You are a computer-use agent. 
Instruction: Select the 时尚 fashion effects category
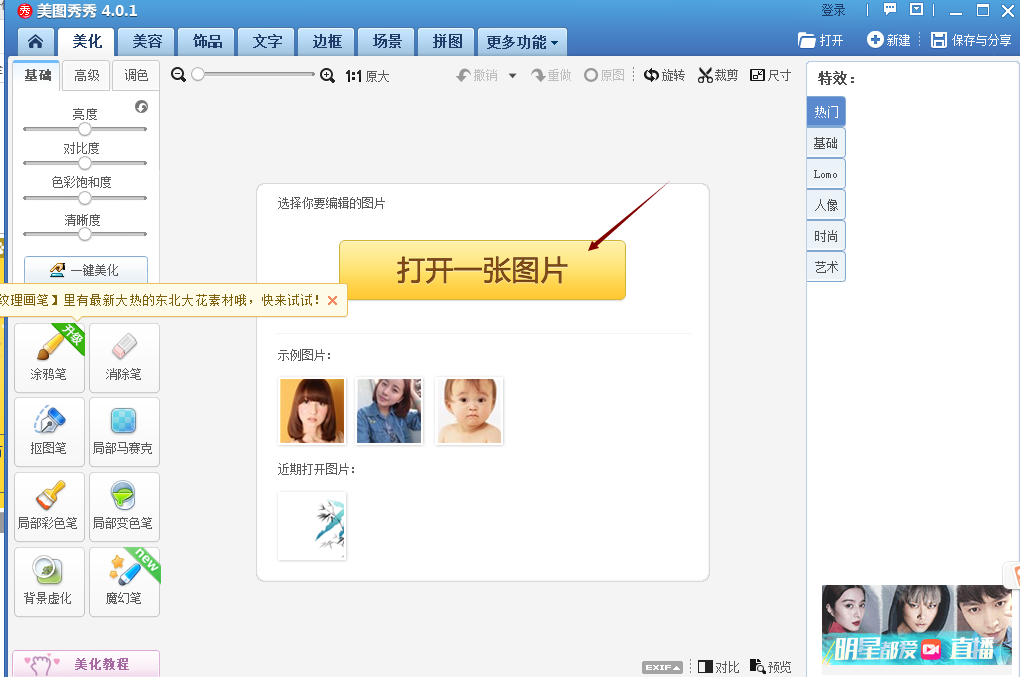[826, 236]
